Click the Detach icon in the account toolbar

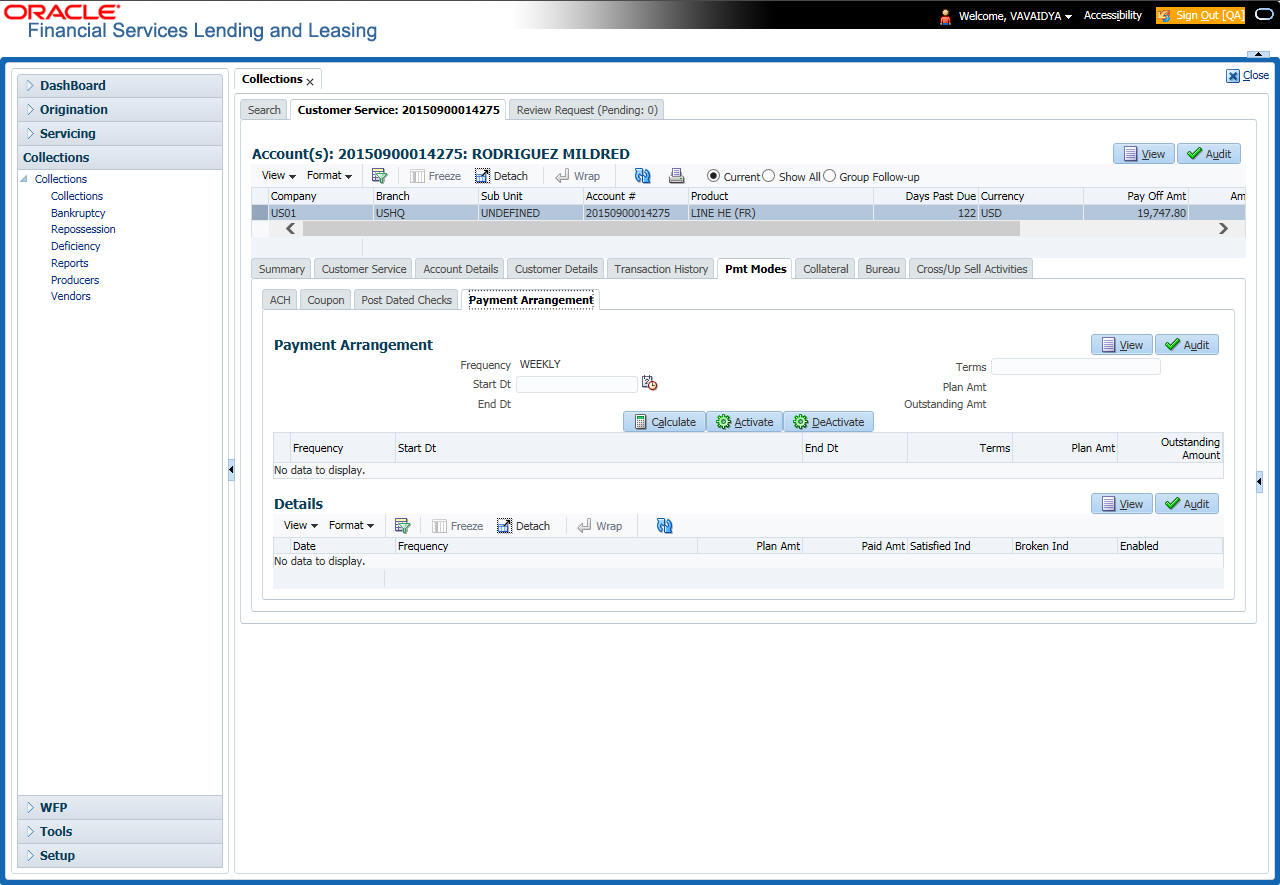pos(502,176)
